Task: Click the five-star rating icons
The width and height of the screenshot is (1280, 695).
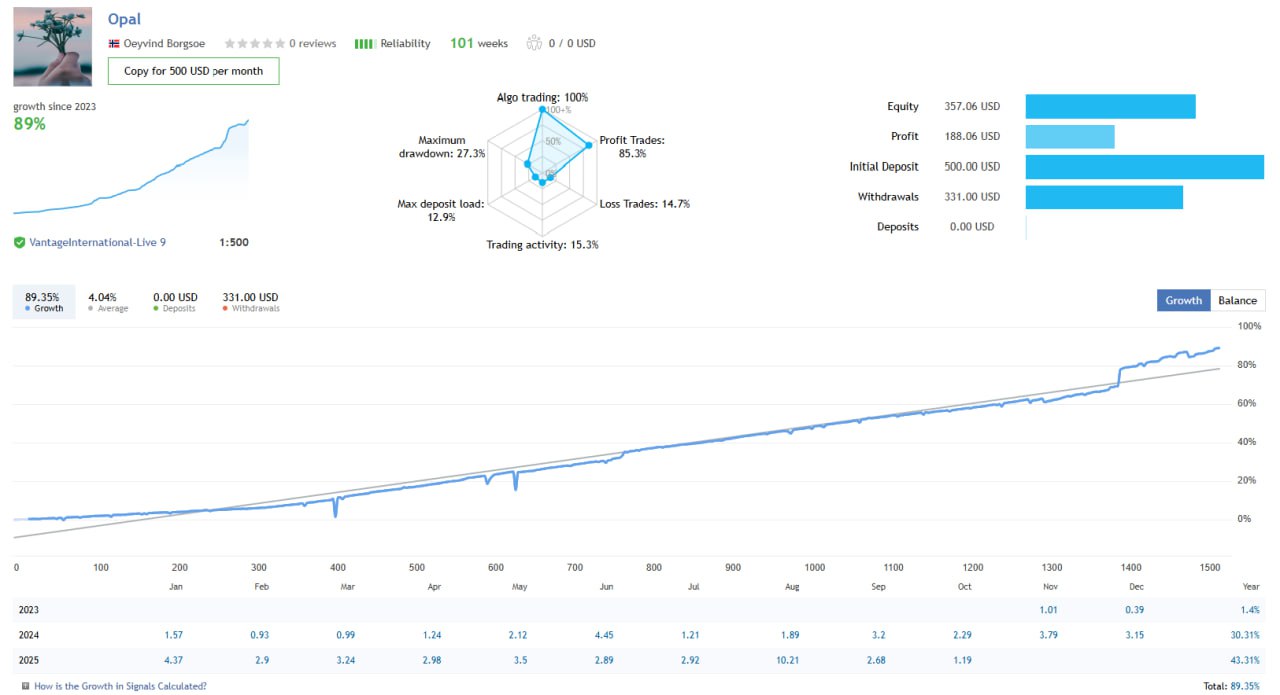Action: click(x=254, y=44)
